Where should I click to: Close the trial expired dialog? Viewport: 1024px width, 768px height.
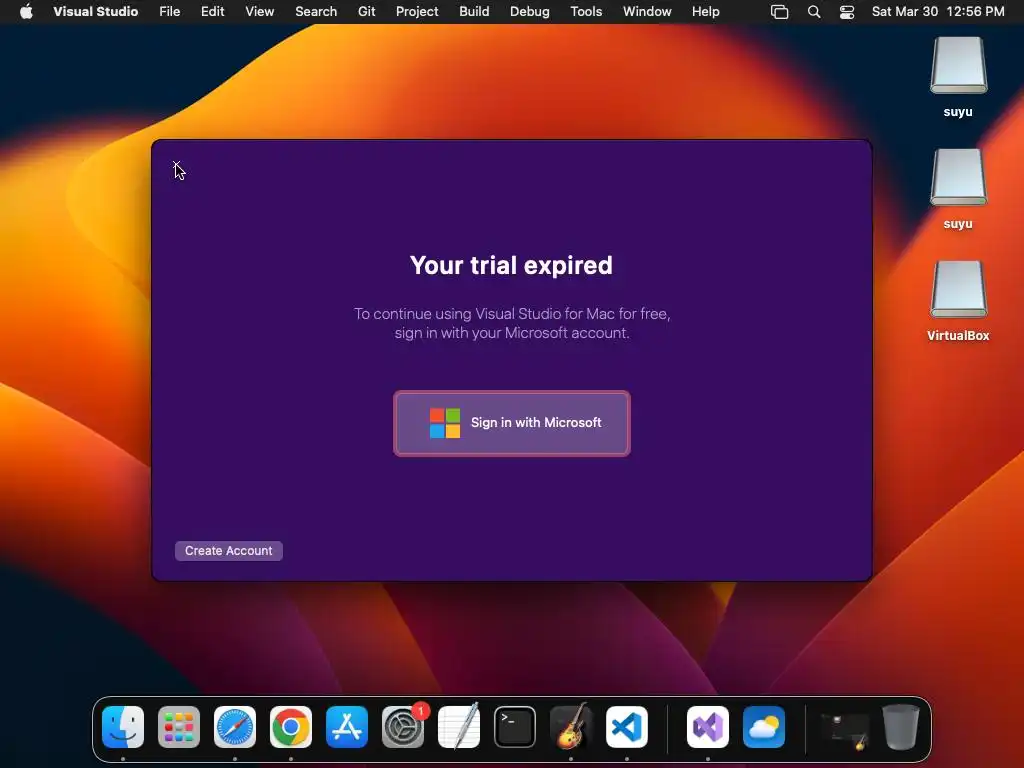(176, 165)
